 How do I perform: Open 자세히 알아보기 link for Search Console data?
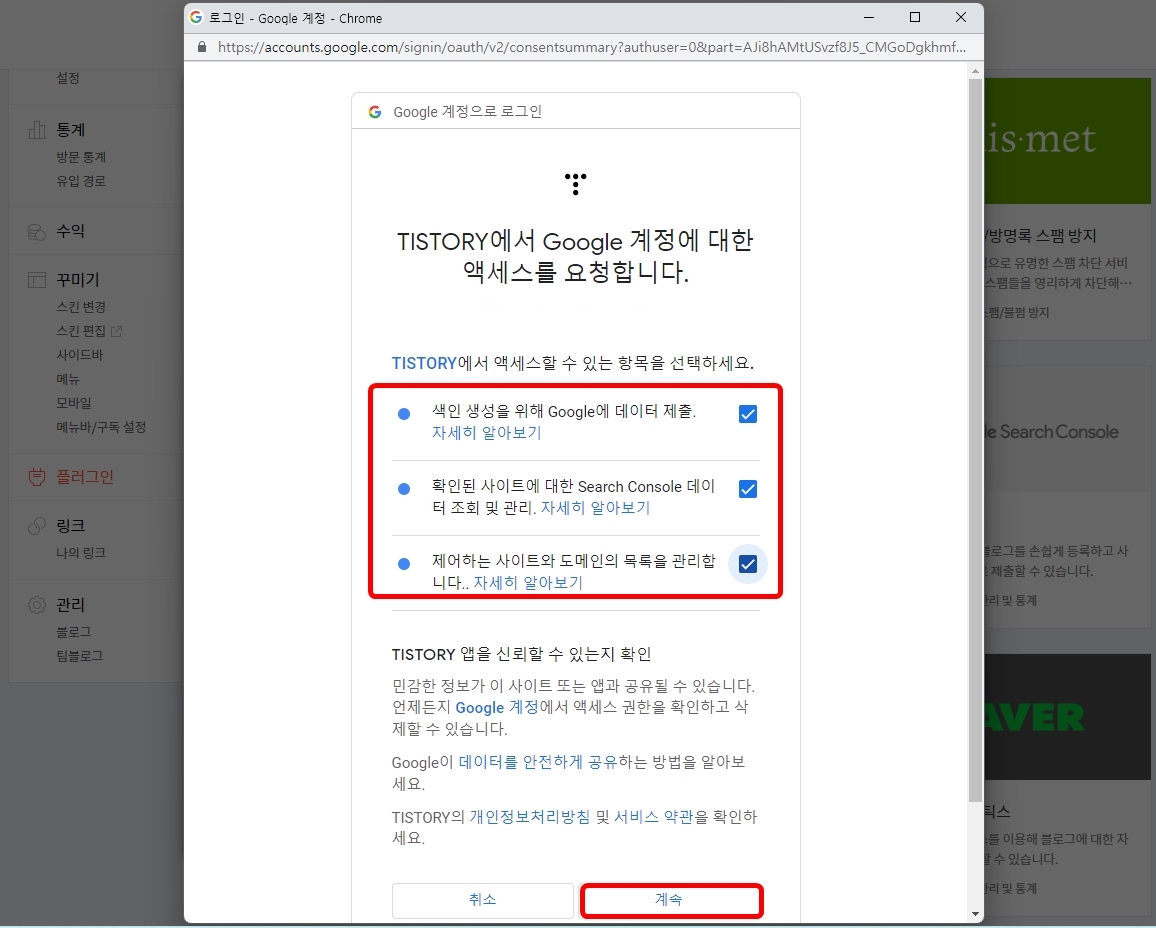coord(596,508)
